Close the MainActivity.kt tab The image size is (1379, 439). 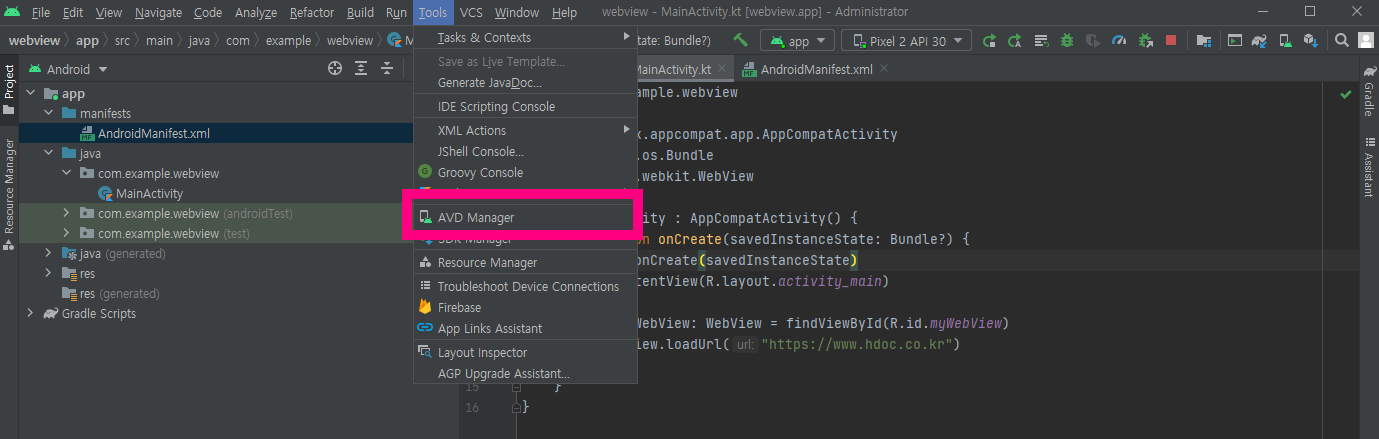(721, 70)
